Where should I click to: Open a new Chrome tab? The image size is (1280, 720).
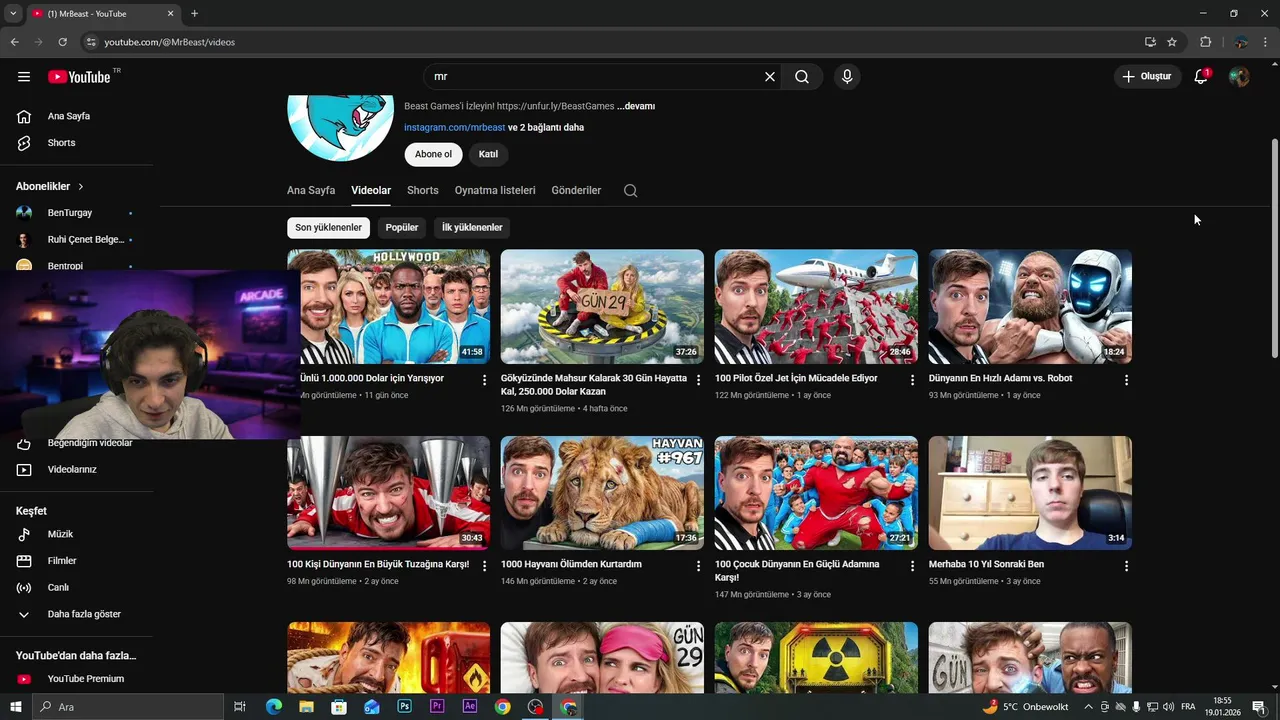pyautogui.click(x=194, y=13)
